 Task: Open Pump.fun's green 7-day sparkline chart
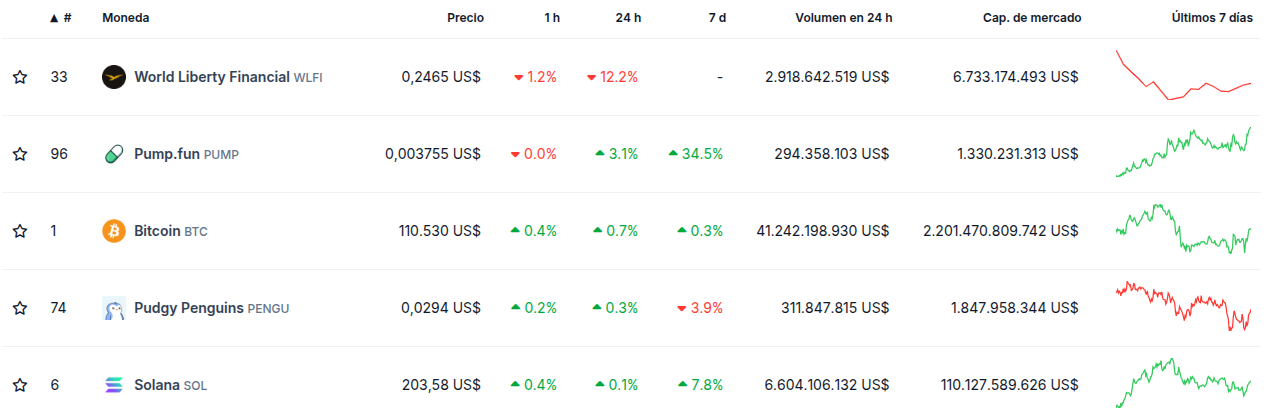pos(1183,153)
